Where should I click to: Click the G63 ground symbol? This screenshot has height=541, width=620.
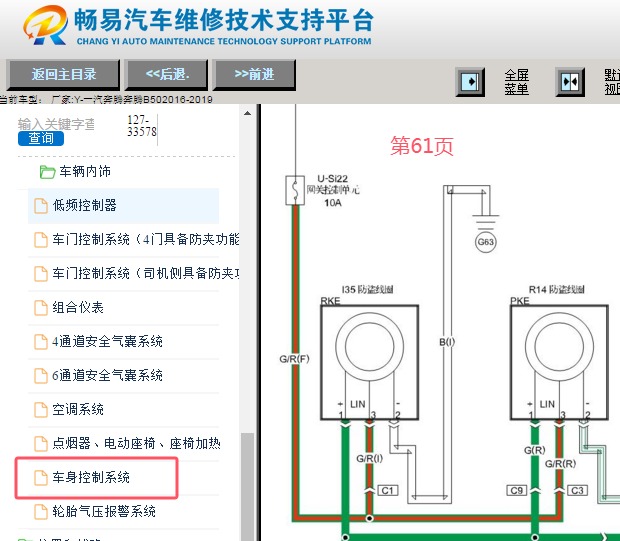(x=486, y=242)
